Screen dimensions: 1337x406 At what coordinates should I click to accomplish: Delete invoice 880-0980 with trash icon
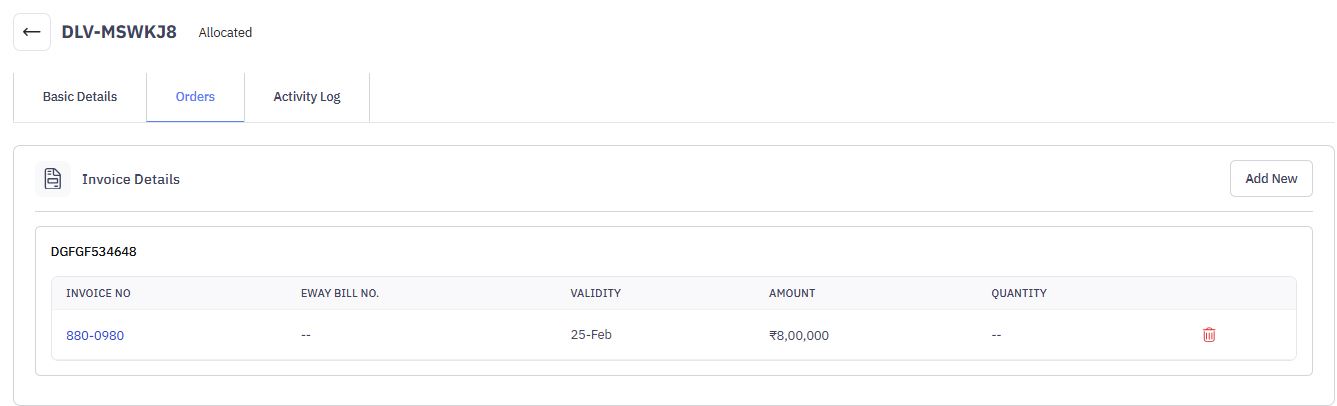[x=1208, y=335]
